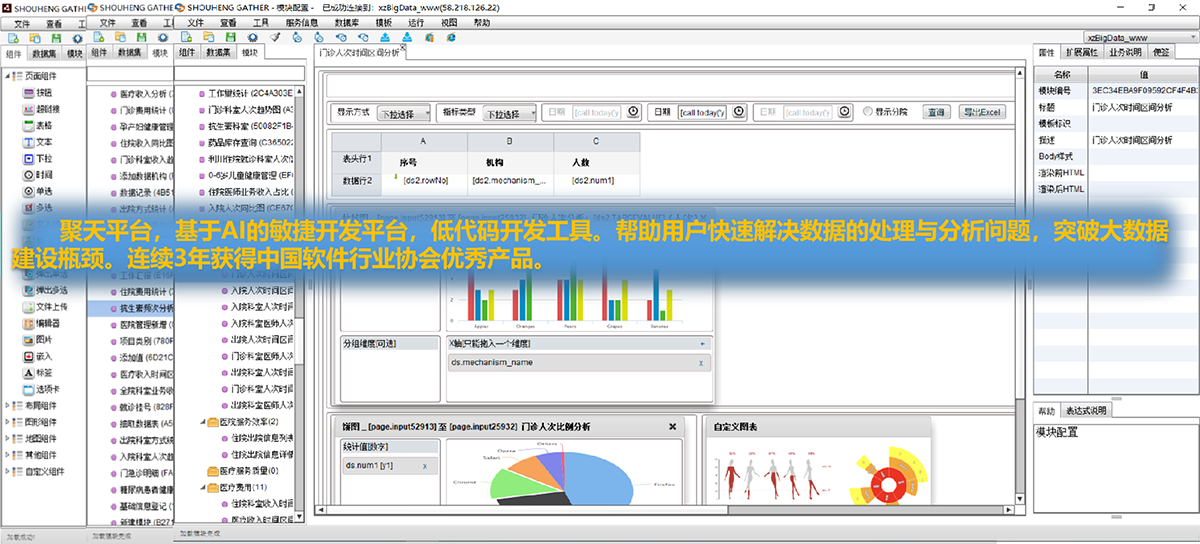Collapse the 医疗费用(11) folder
The image size is (1200, 544).
[203, 487]
